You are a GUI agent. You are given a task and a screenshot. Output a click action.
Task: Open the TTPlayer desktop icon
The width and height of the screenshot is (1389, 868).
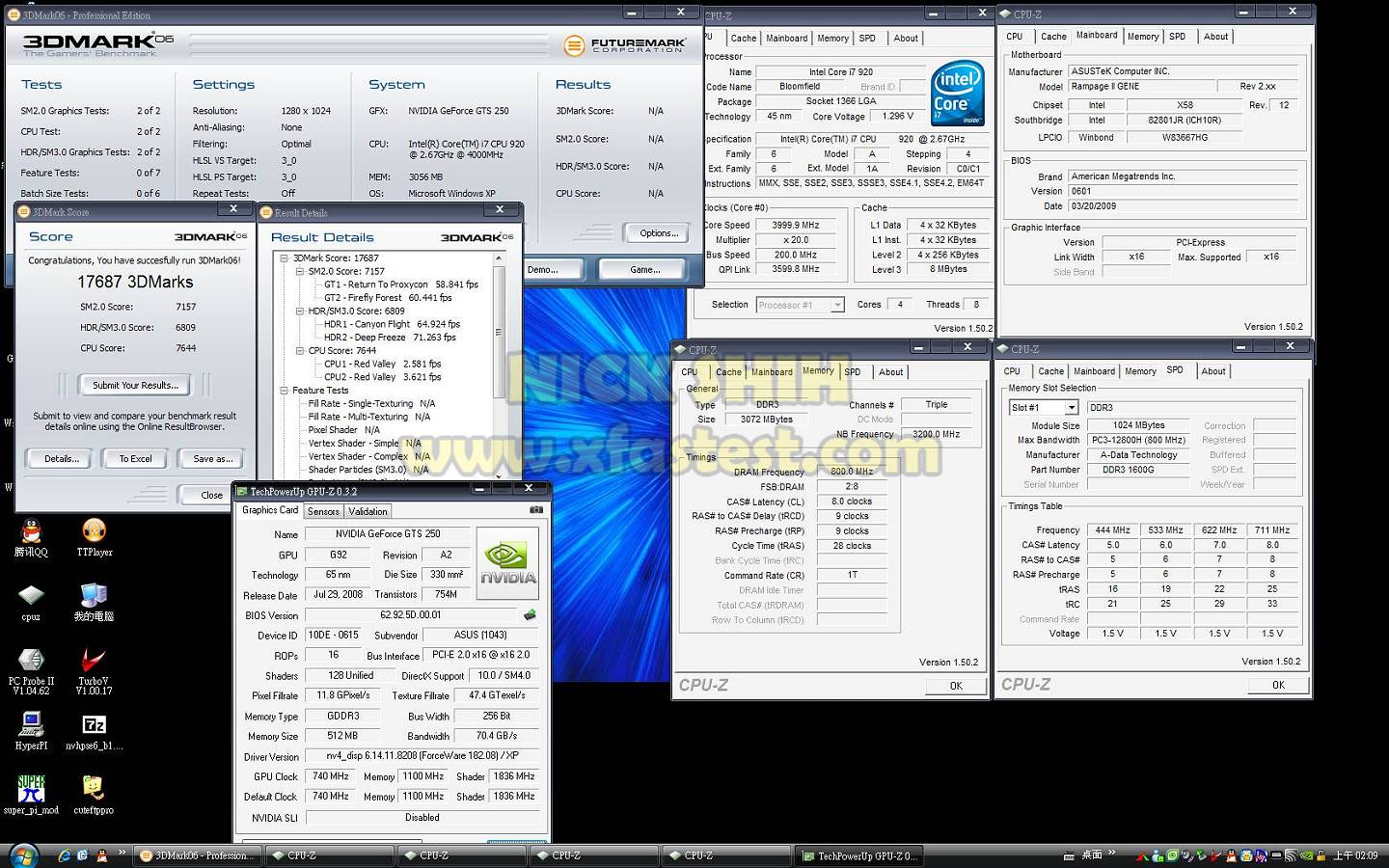(94, 531)
